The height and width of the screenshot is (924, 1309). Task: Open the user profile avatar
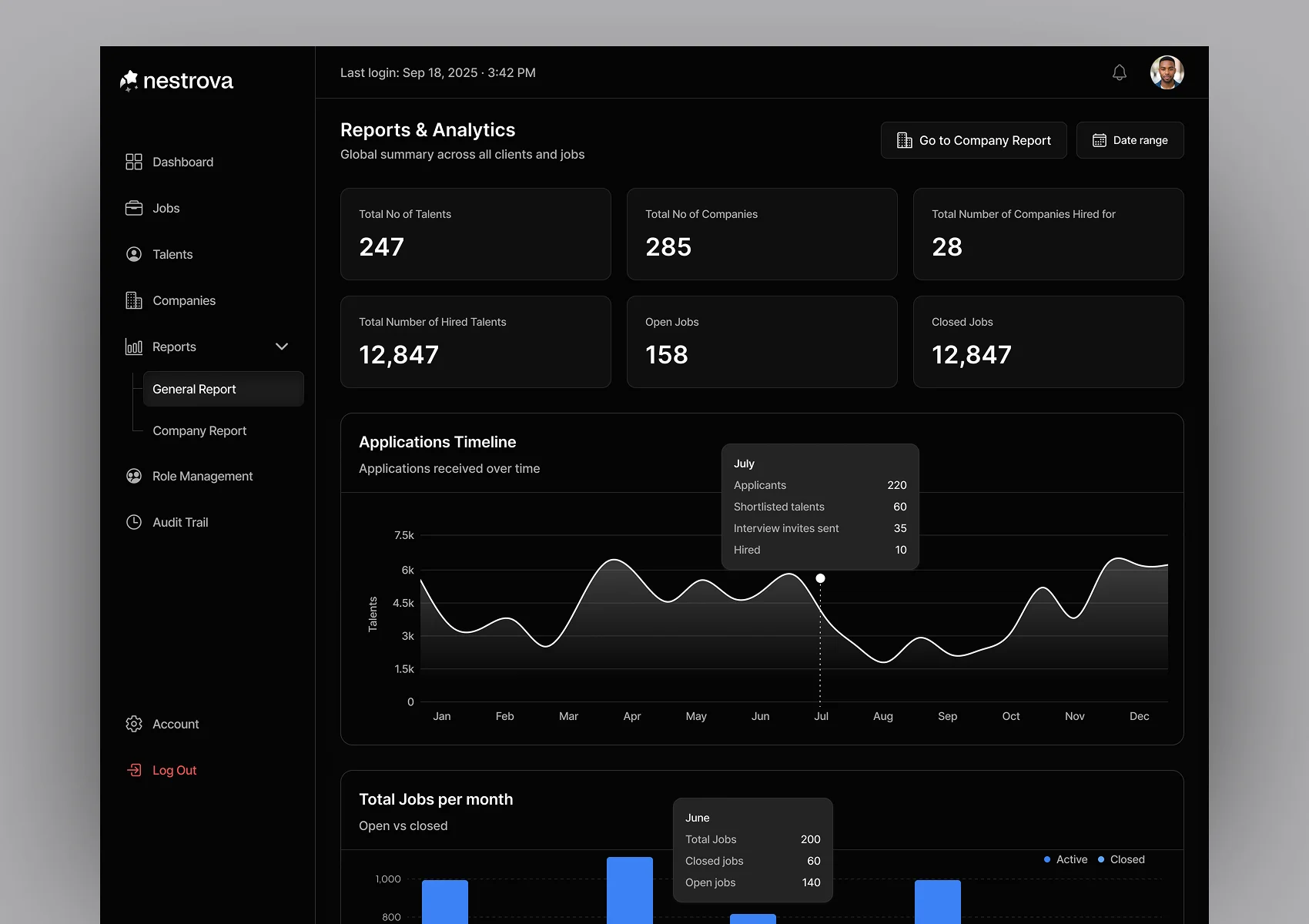pos(1167,72)
